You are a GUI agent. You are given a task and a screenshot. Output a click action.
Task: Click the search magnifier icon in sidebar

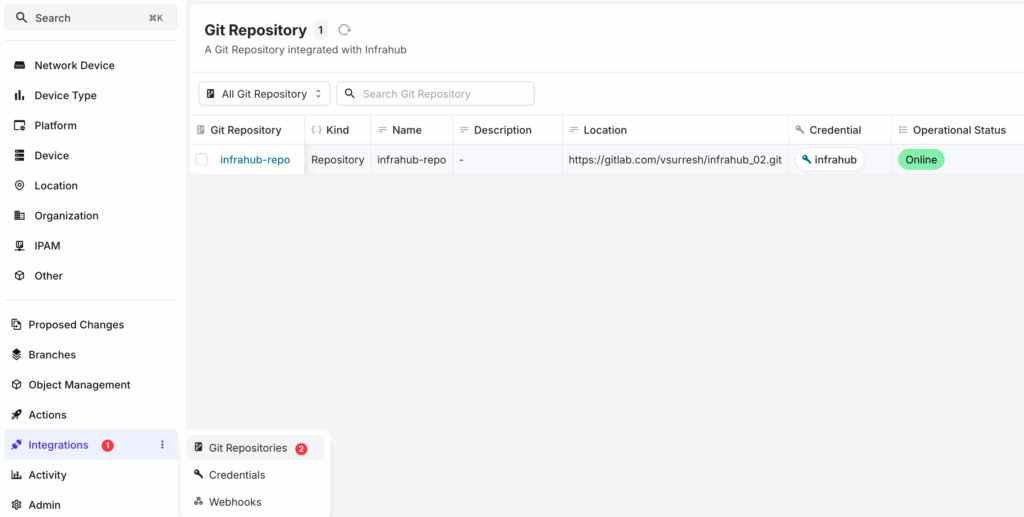[x=22, y=18]
